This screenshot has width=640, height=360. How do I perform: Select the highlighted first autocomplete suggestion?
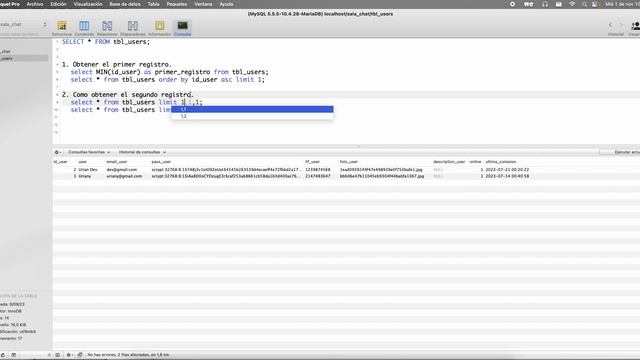(x=252, y=109)
